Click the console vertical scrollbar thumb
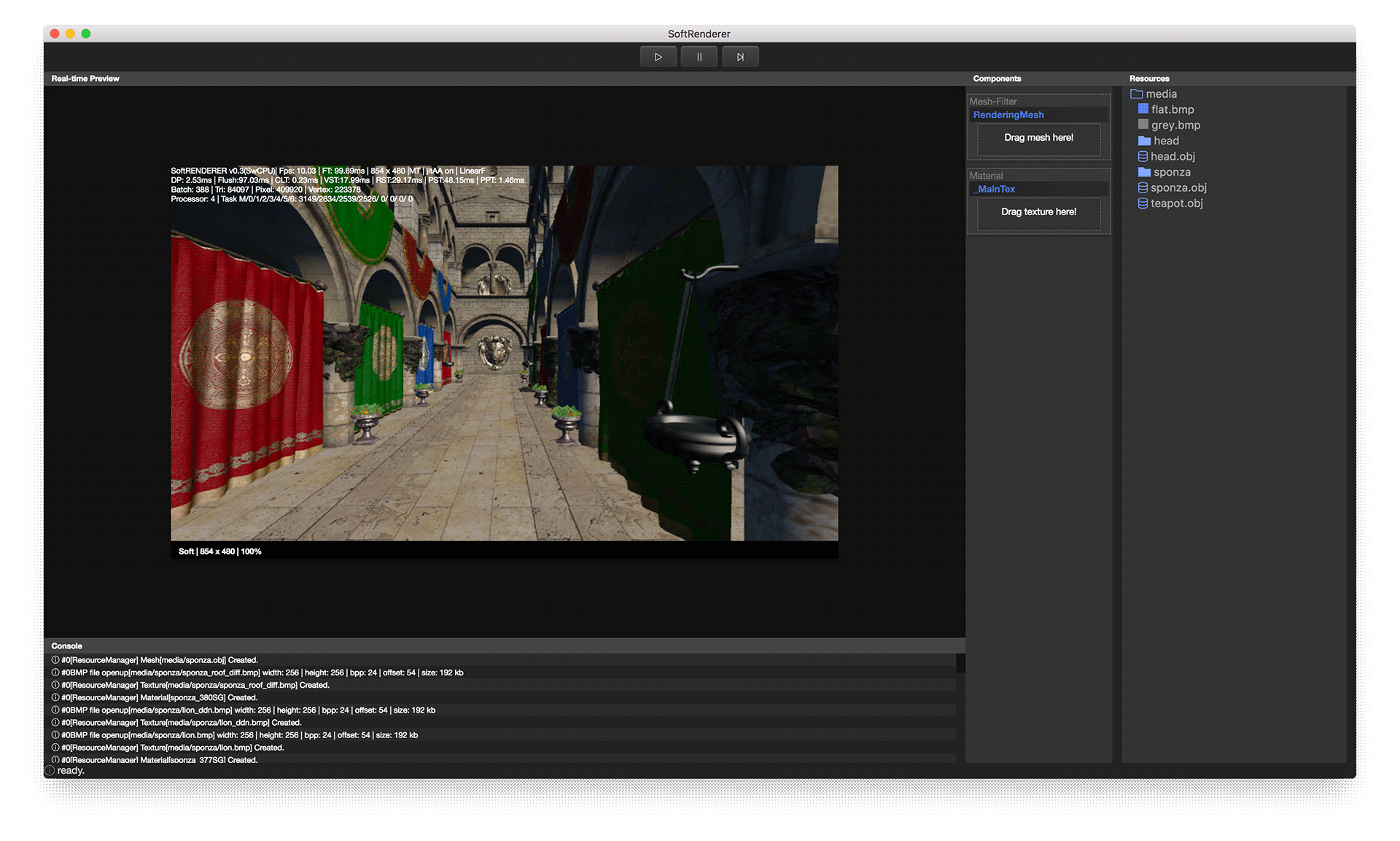Screen dimensions: 1400x841 coord(960,663)
